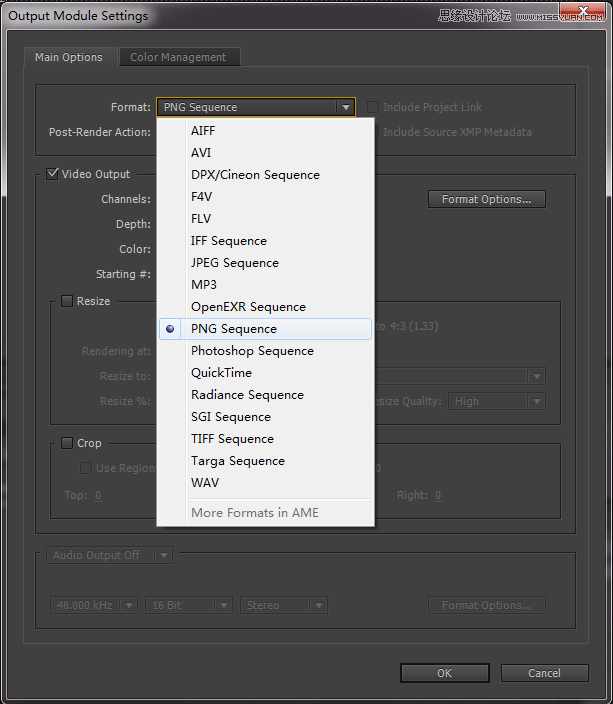Image resolution: width=613 pixels, height=704 pixels.
Task: Expand the Audio Output Off dropdown
Action: pyautogui.click(x=163, y=555)
